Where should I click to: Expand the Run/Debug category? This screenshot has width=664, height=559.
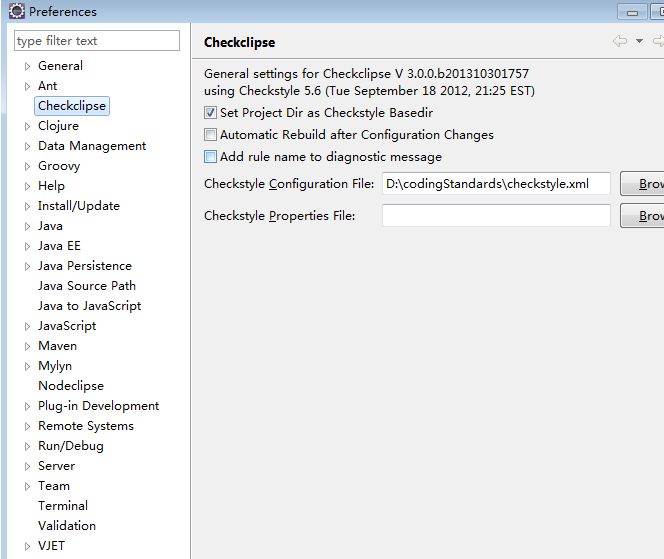click(x=28, y=446)
